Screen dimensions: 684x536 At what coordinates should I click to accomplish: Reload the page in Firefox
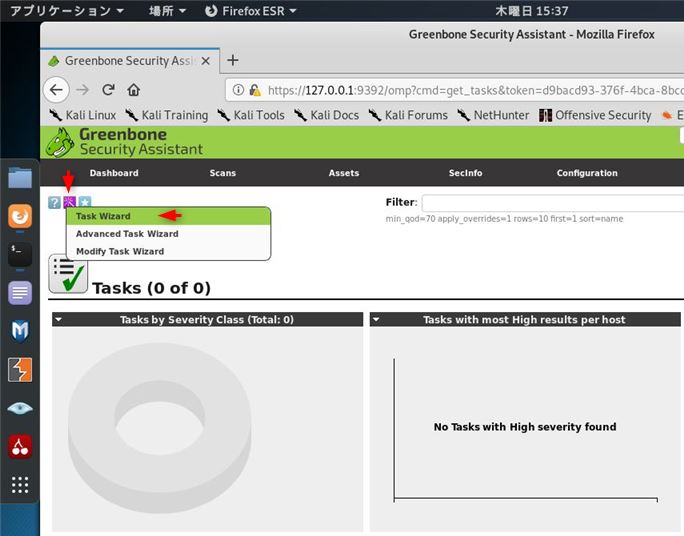coord(108,90)
